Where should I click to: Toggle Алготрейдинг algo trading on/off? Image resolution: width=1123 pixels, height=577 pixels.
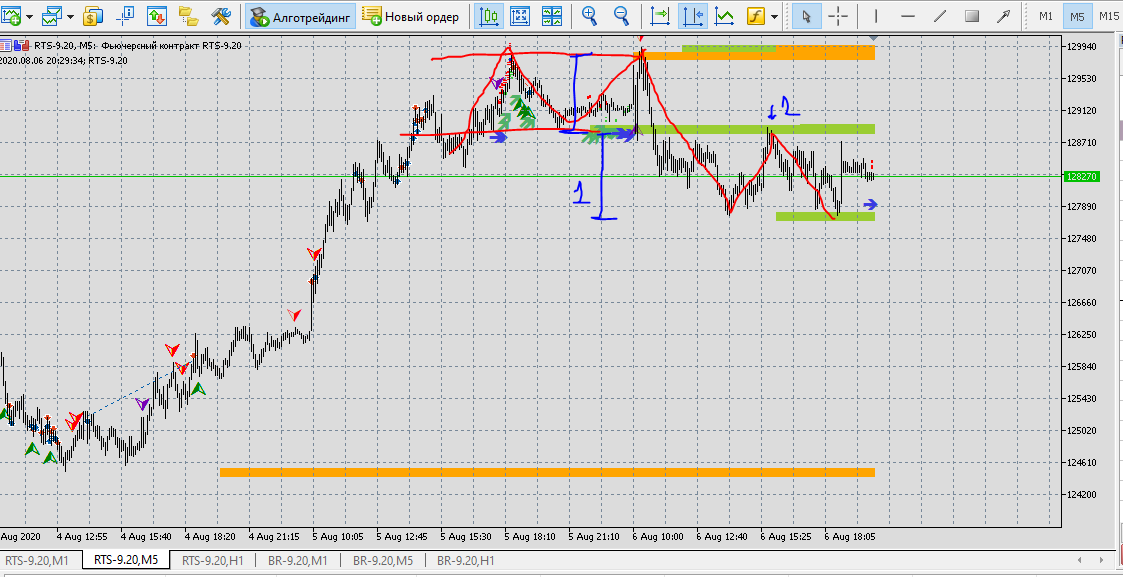click(301, 16)
